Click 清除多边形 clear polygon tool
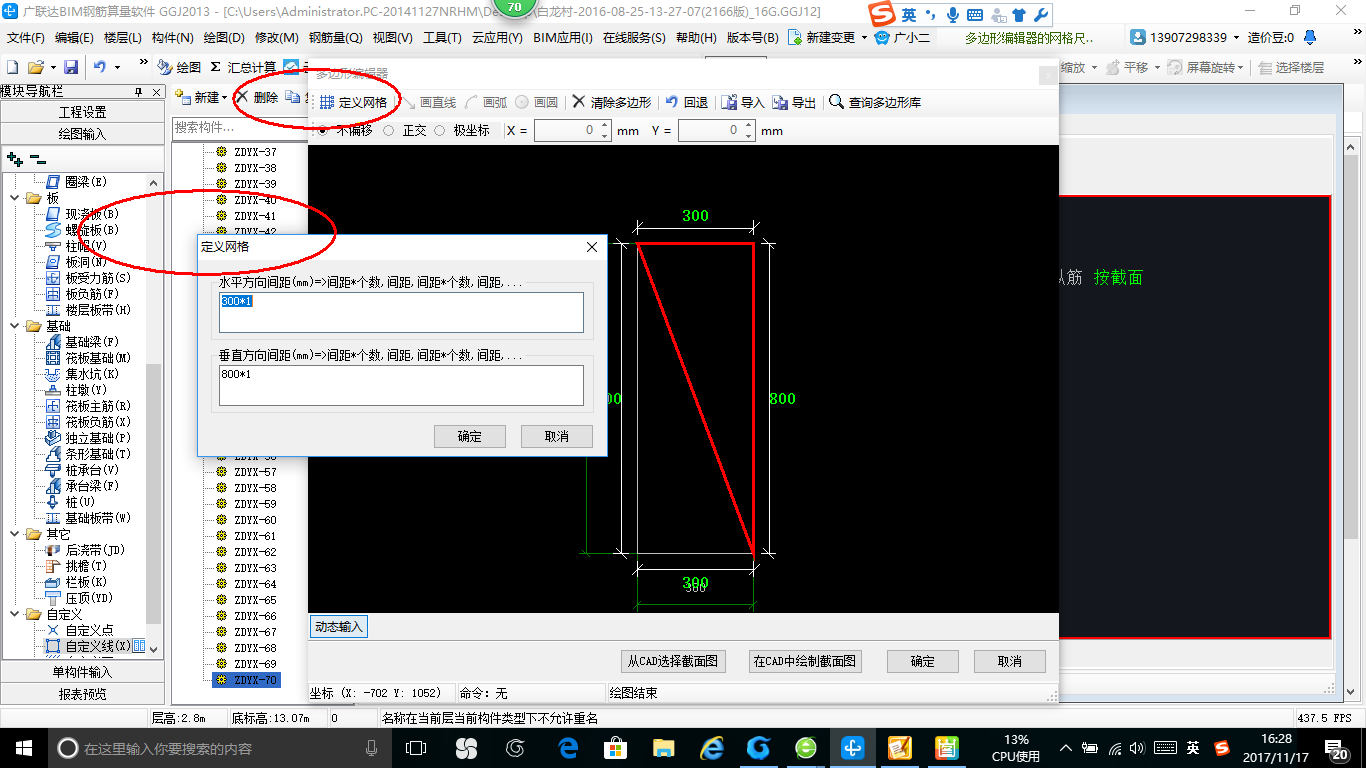This screenshot has width=1366, height=768. 611,102
